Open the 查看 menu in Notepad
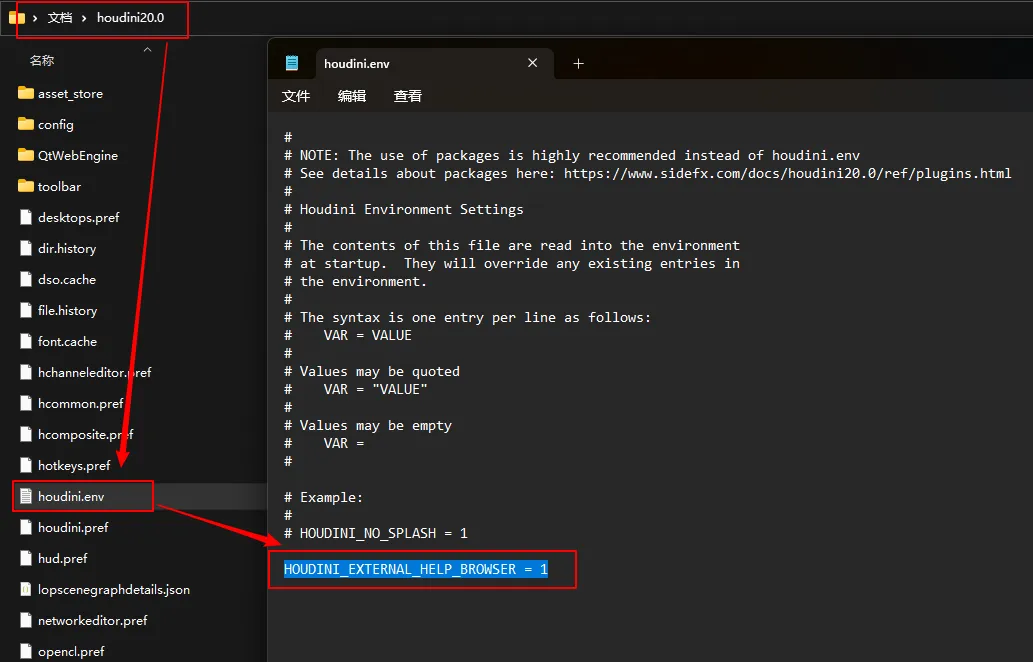The image size is (1033, 662). coord(408,96)
